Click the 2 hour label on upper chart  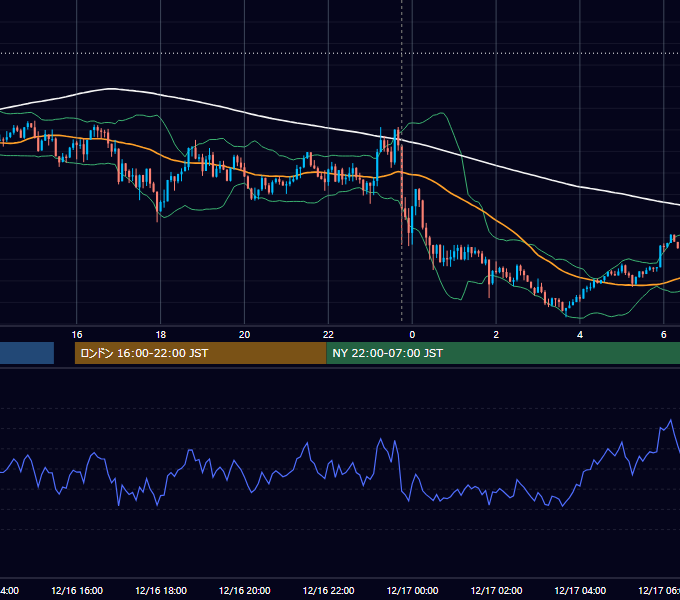coord(496,334)
